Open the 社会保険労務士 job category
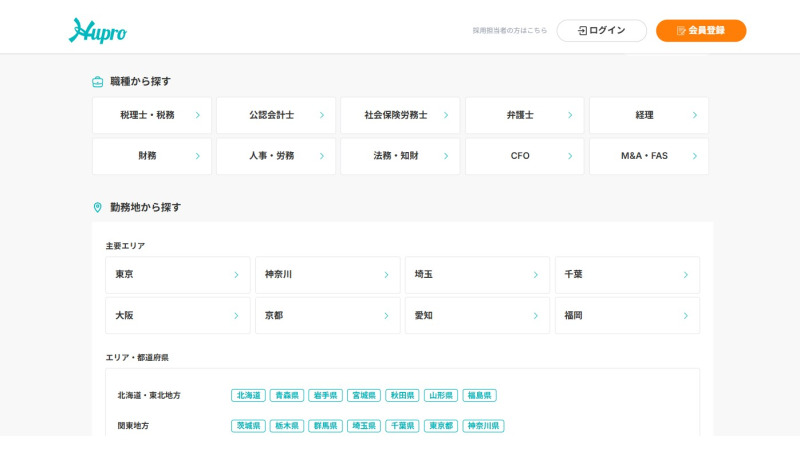This screenshot has height=450, width=800. [x=400, y=115]
